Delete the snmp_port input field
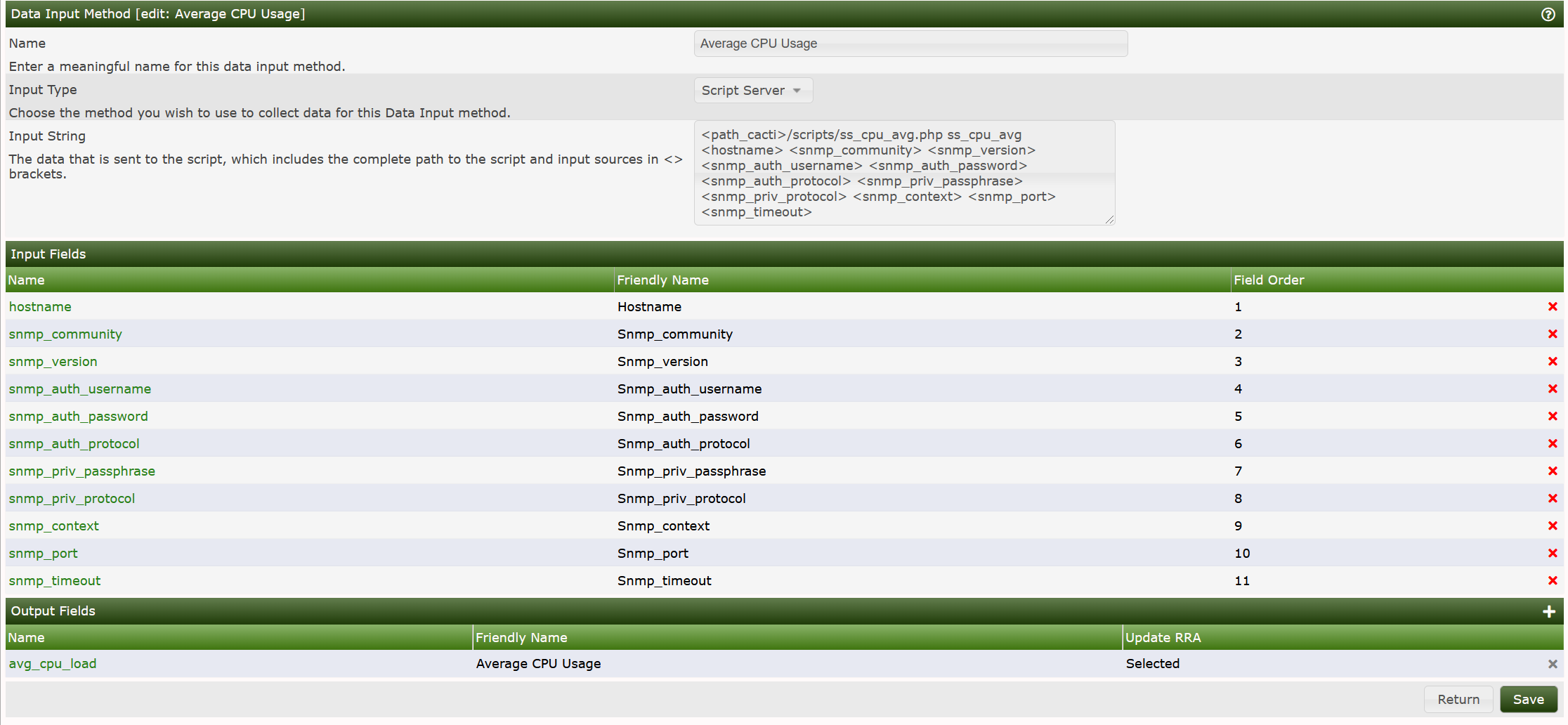Image resolution: width=1568 pixels, height=725 pixels. (x=1553, y=553)
